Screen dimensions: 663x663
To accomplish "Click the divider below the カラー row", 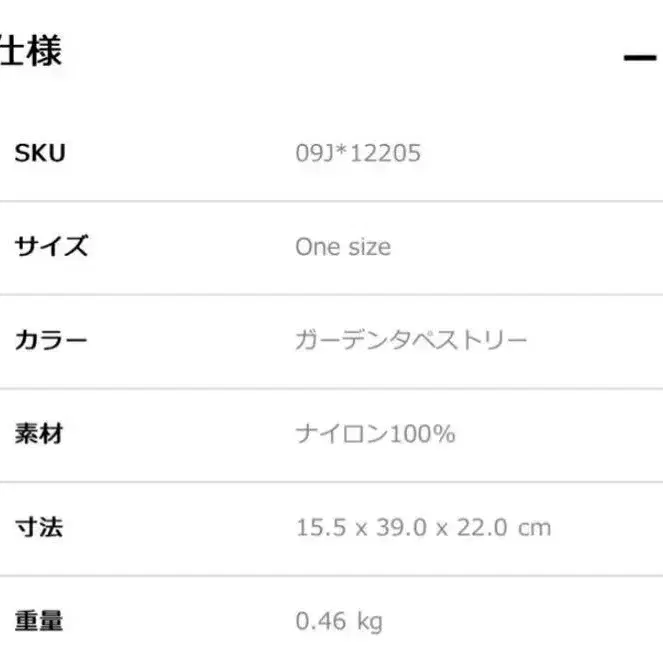I will [x=332, y=388].
